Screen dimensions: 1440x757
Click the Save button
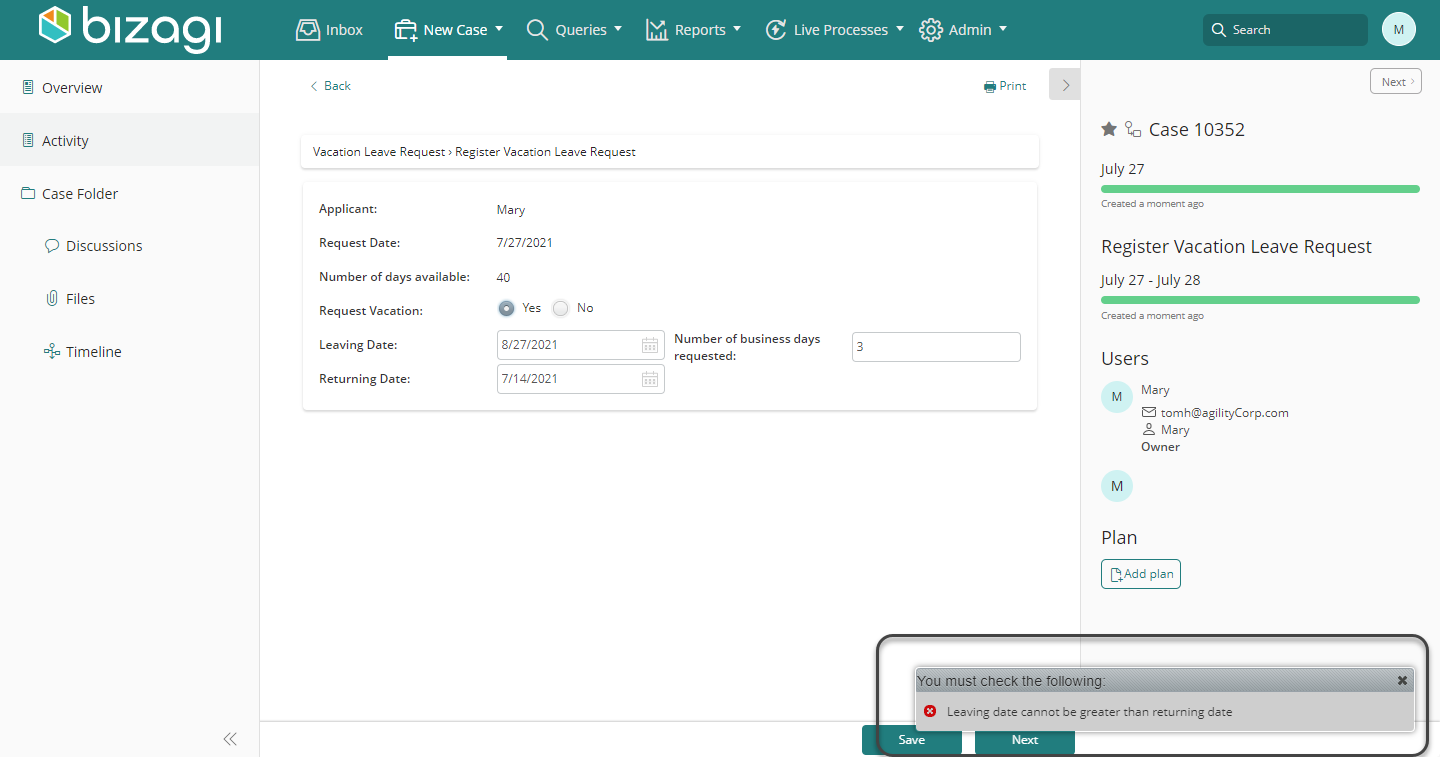(911, 740)
